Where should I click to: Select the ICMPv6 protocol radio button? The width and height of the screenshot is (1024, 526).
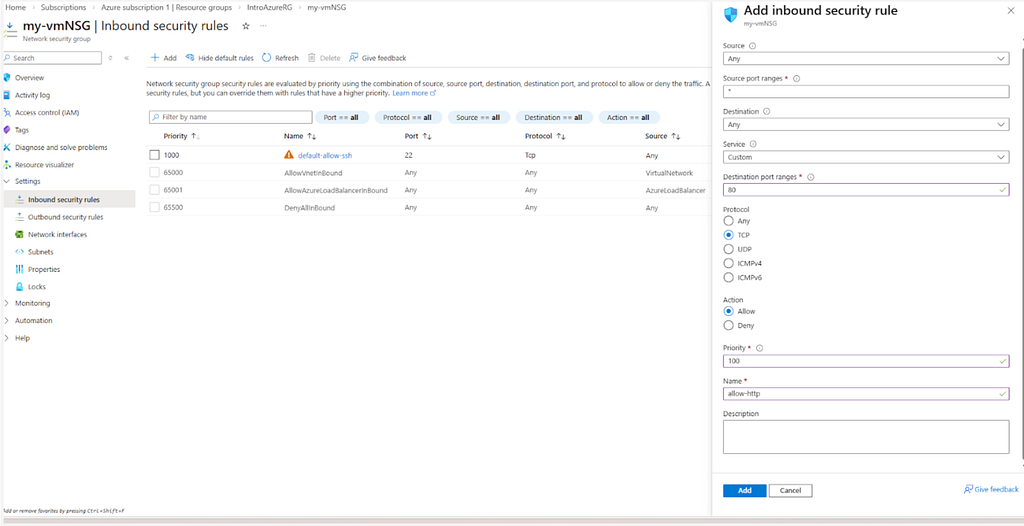click(x=729, y=278)
